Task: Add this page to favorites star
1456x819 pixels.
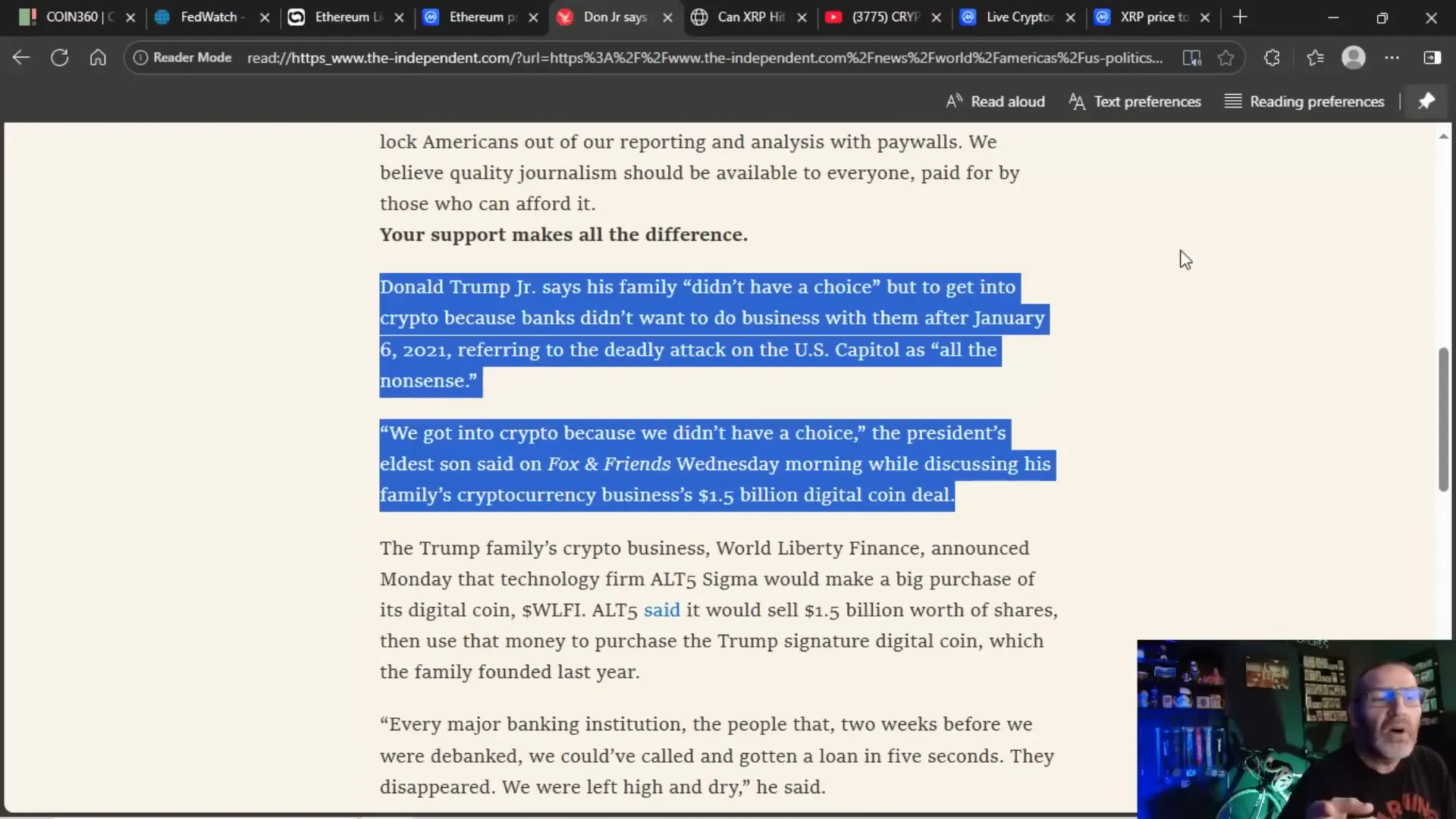Action: (x=1225, y=58)
